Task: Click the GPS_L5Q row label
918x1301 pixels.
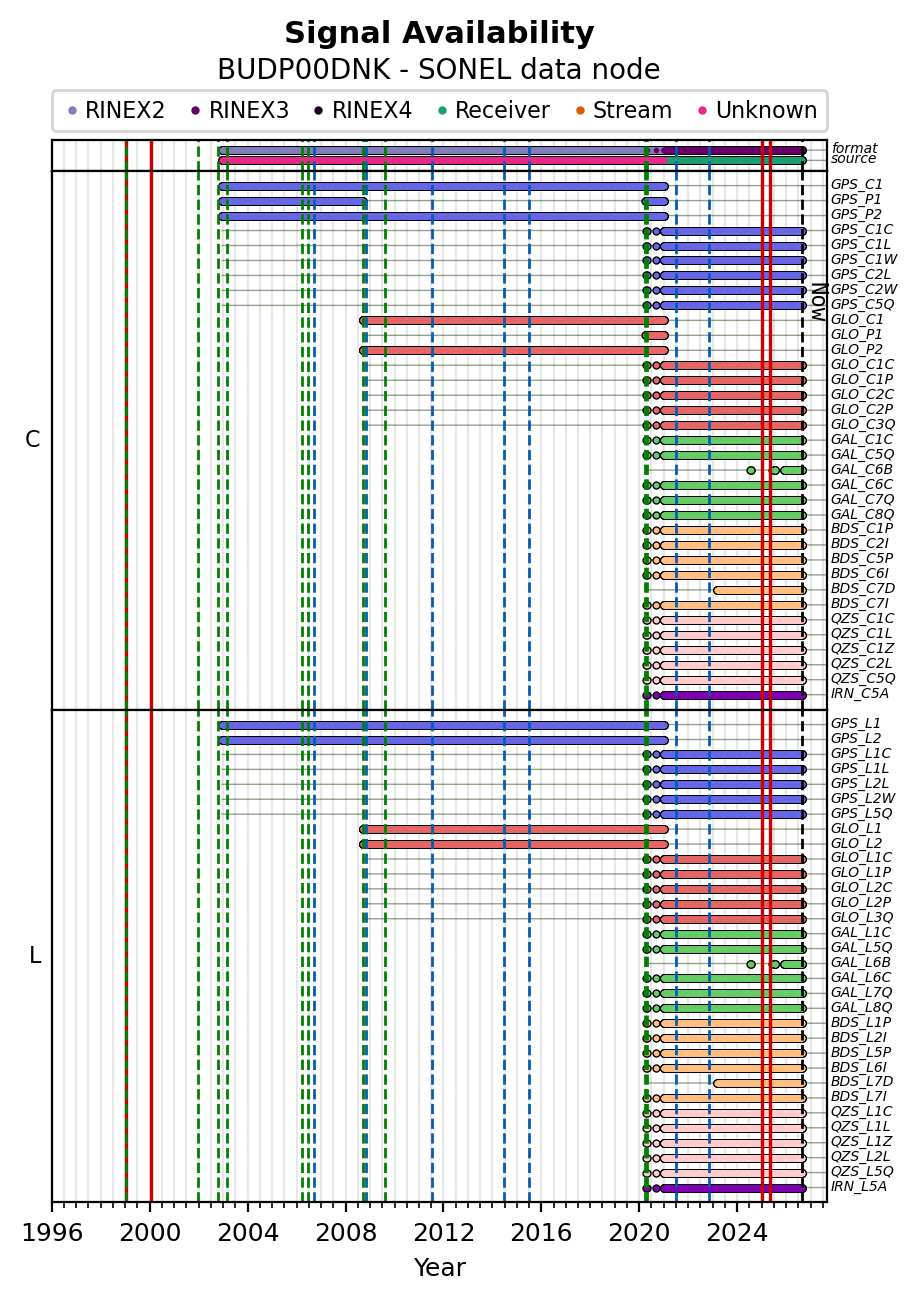Action: coord(861,813)
